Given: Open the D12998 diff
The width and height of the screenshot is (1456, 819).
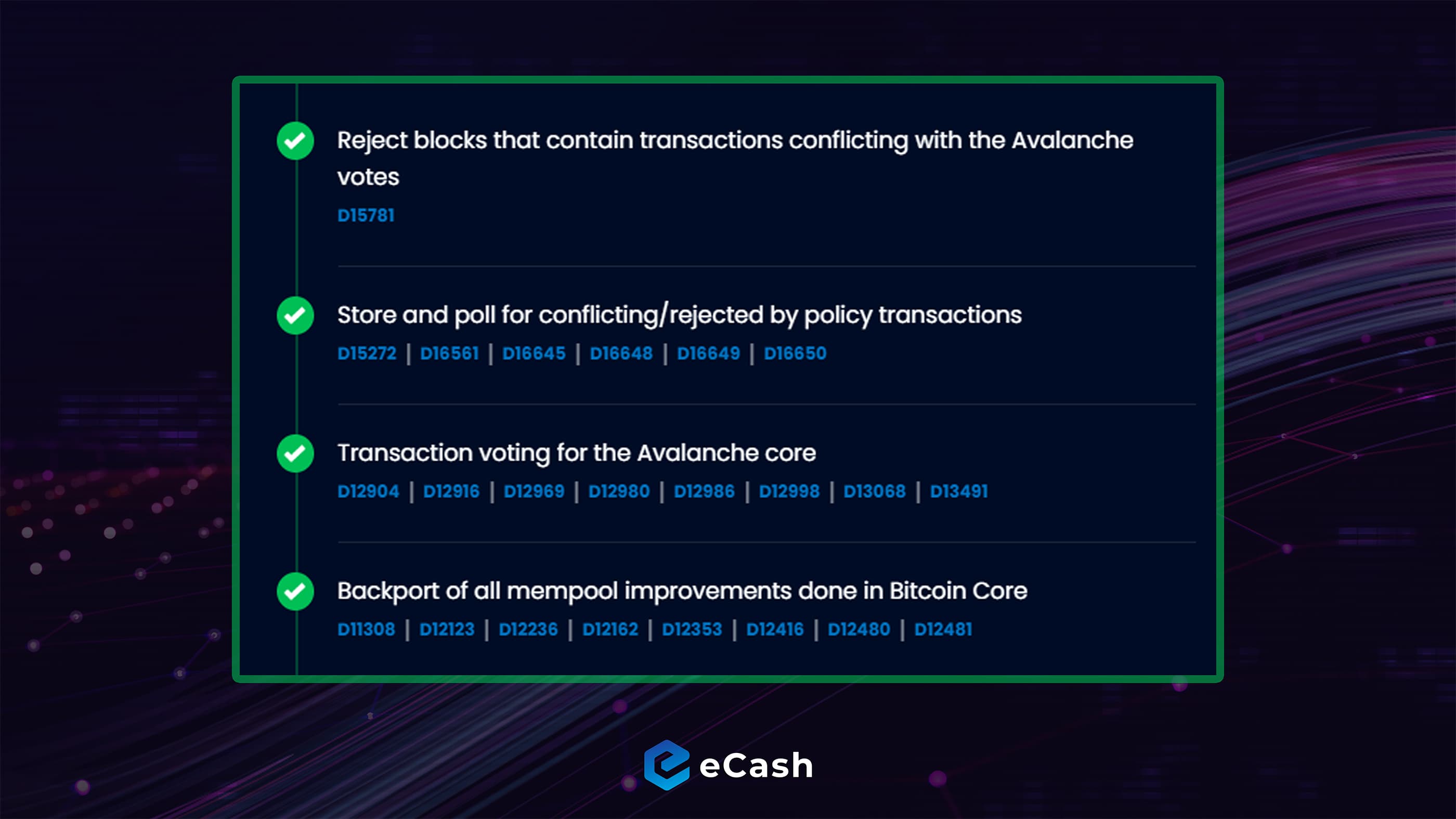Looking at the screenshot, I should click(x=789, y=491).
